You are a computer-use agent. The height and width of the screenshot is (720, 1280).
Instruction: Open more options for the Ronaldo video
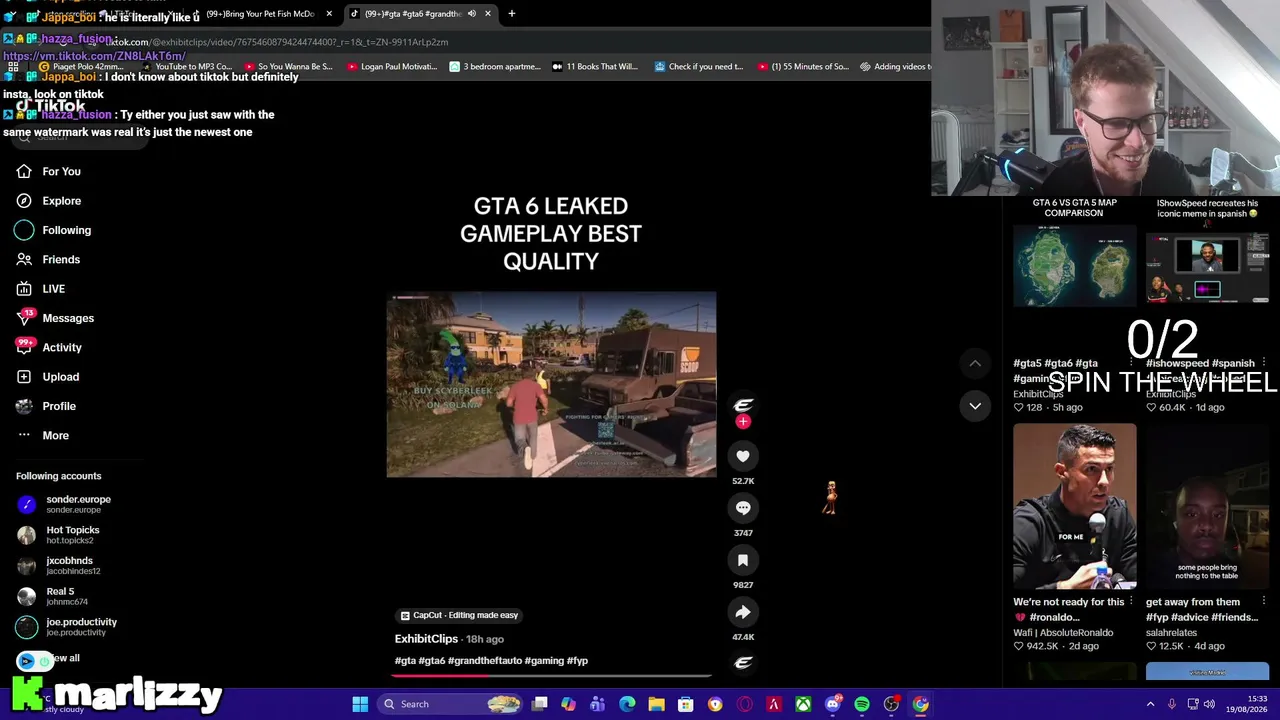pyautogui.click(x=1131, y=602)
